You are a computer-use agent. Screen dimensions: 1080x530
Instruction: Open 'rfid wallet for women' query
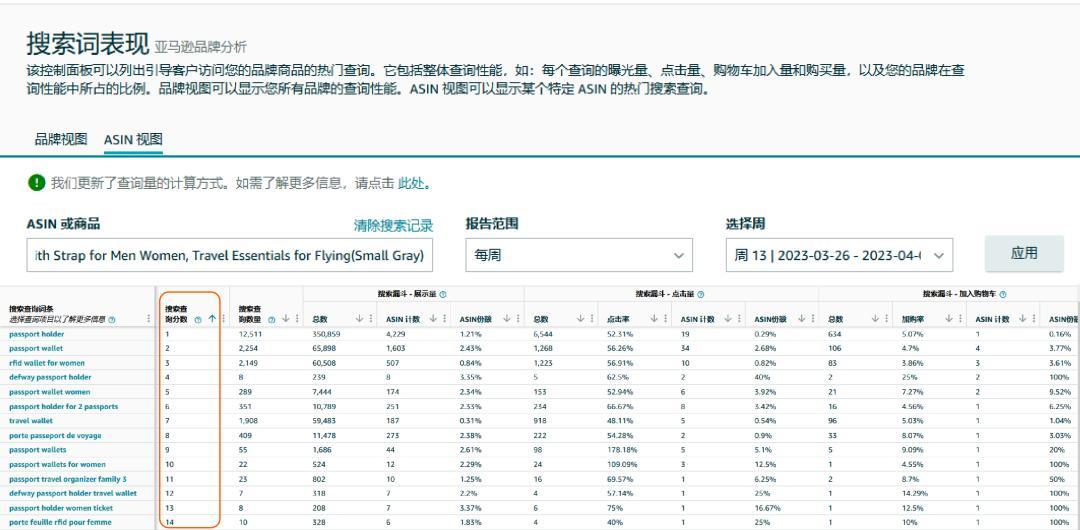coord(47,363)
